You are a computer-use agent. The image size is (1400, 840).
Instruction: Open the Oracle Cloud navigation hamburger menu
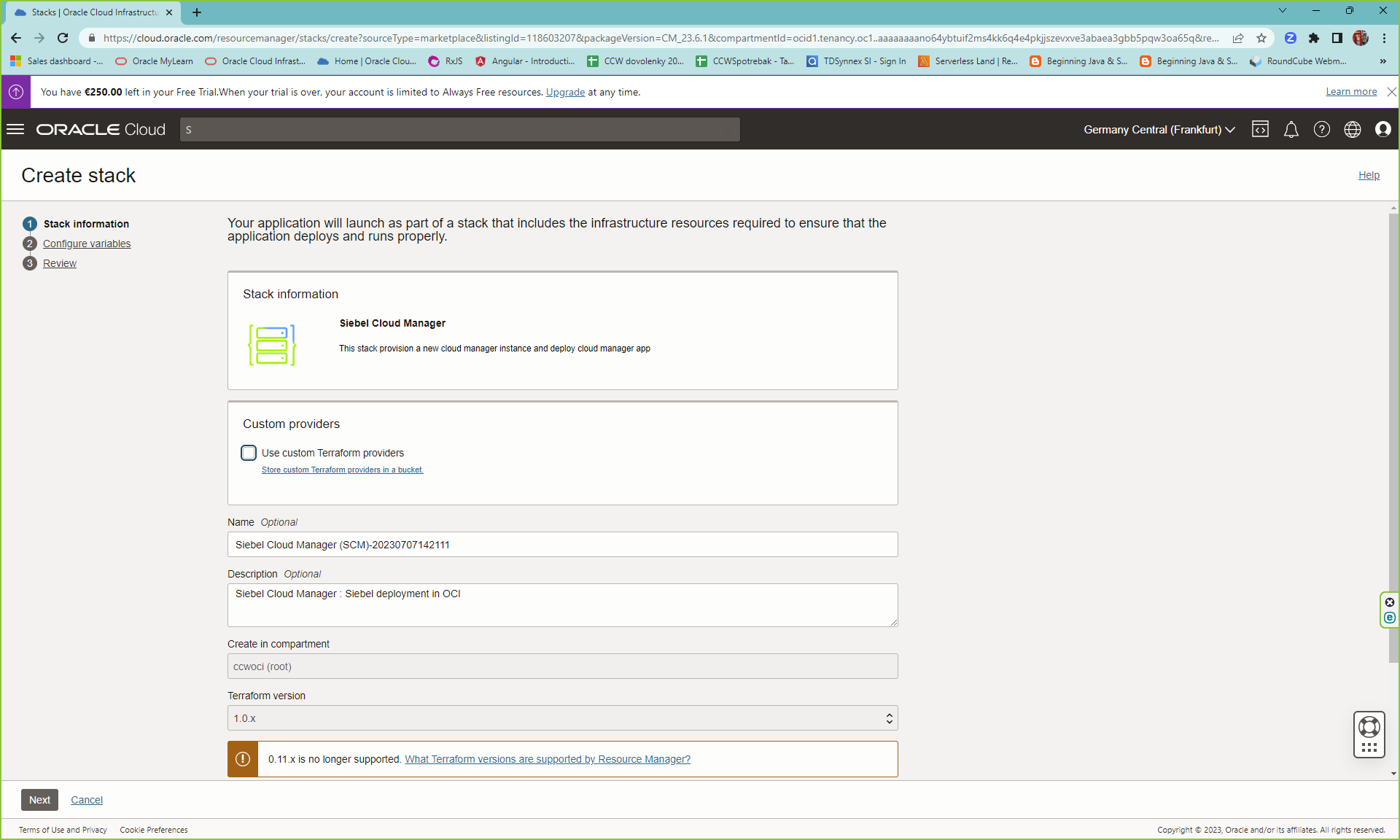click(15, 129)
